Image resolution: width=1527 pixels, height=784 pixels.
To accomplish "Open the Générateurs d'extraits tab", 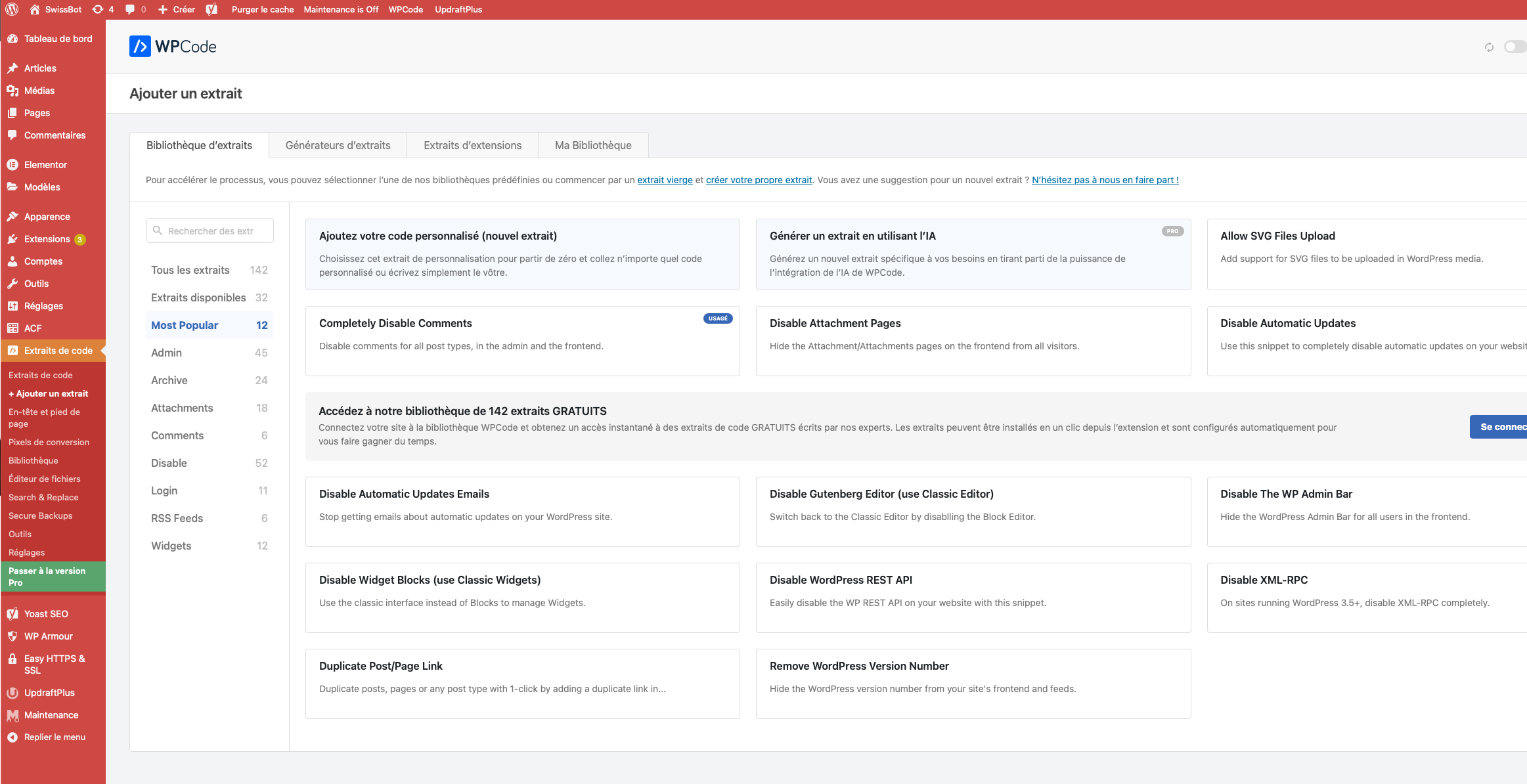I will tap(338, 145).
